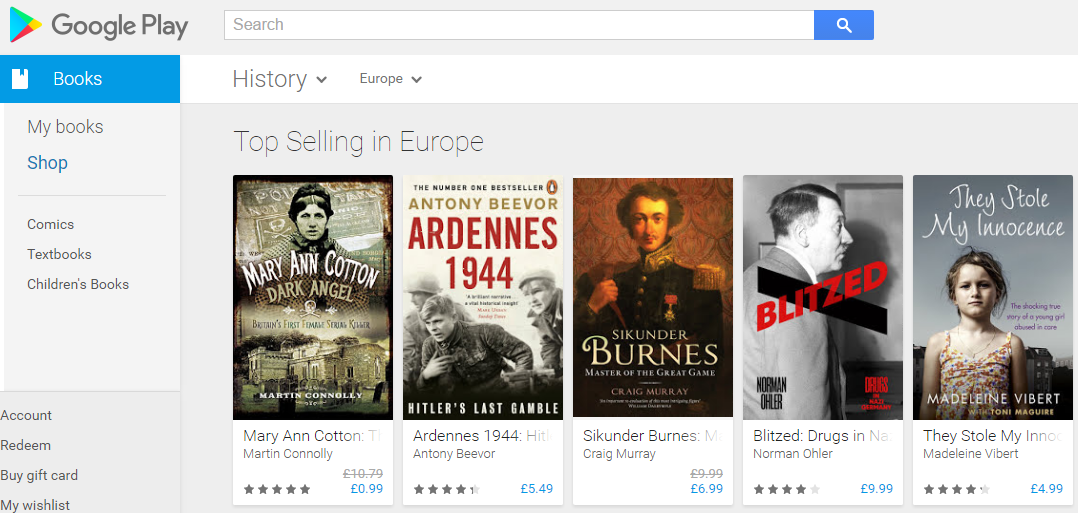Go to Textbooks category
This screenshot has width=1078, height=513.
tap(59, 254)
